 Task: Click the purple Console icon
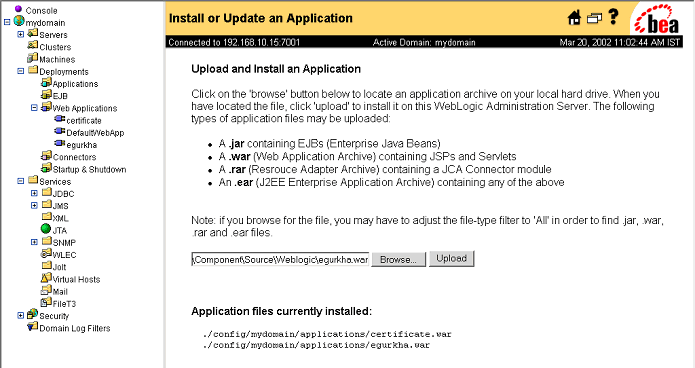pyautogui.click(x=18, y=8)
